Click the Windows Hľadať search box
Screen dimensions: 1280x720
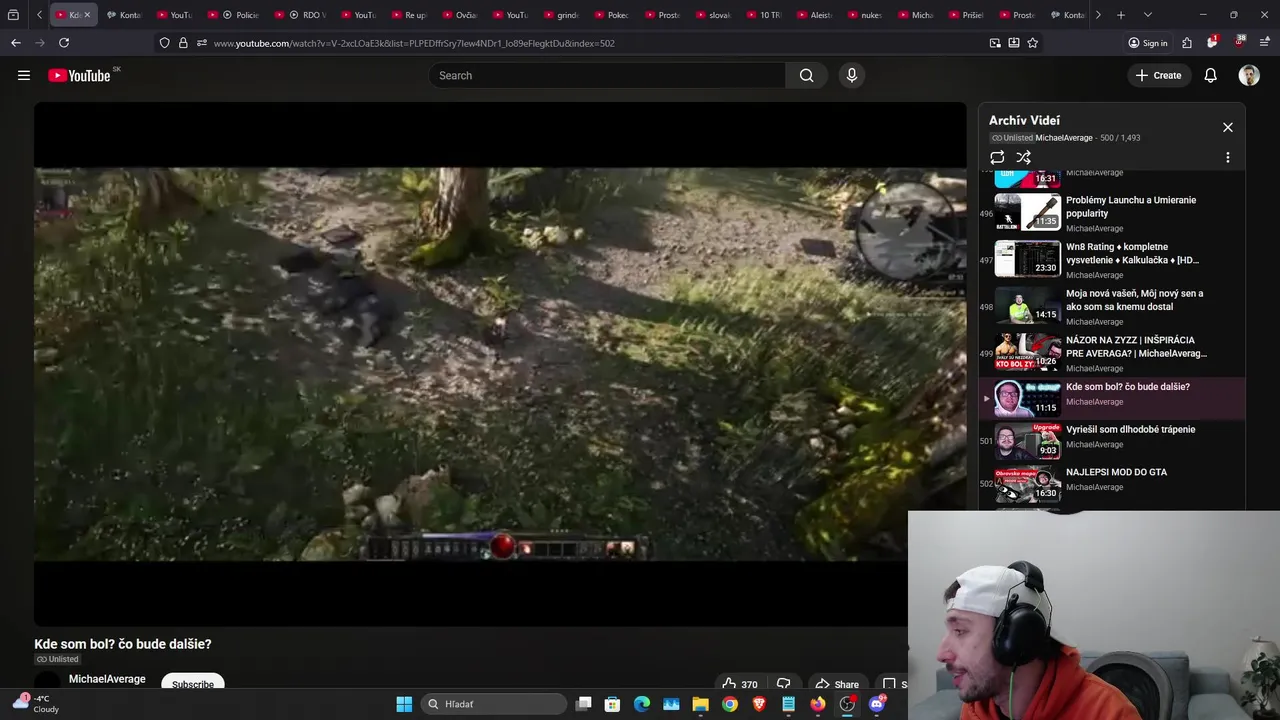[x=494, y=704]
